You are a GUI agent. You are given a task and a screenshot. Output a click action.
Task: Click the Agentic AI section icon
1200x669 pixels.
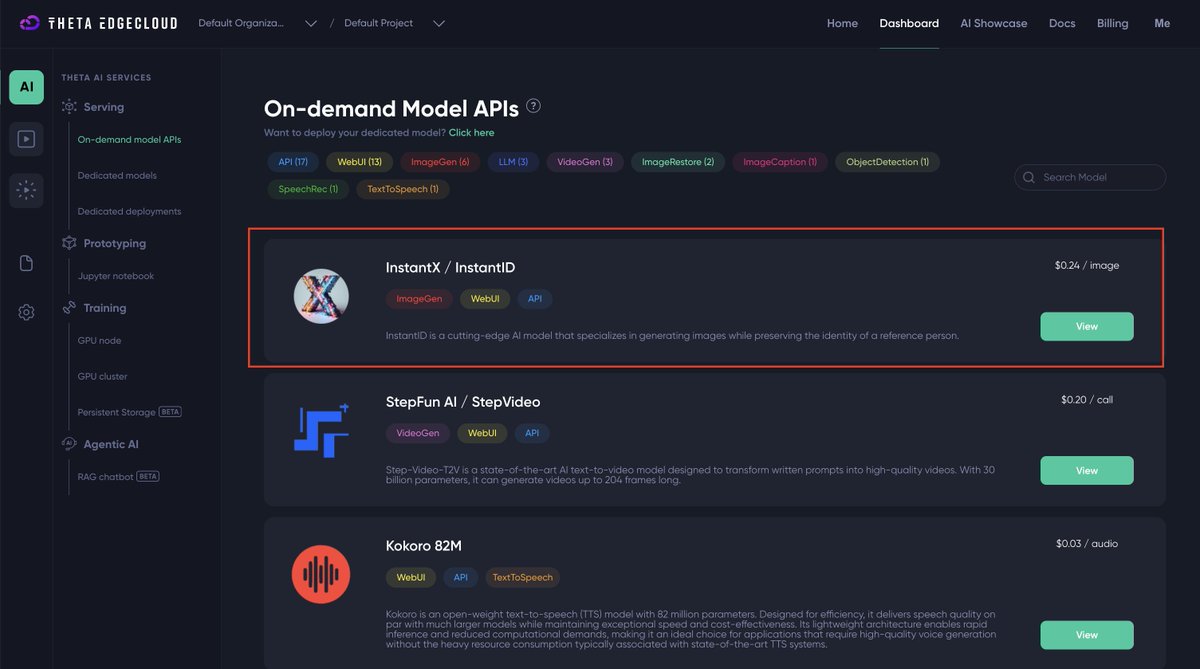pyautogui.click(x=69, y=444)
